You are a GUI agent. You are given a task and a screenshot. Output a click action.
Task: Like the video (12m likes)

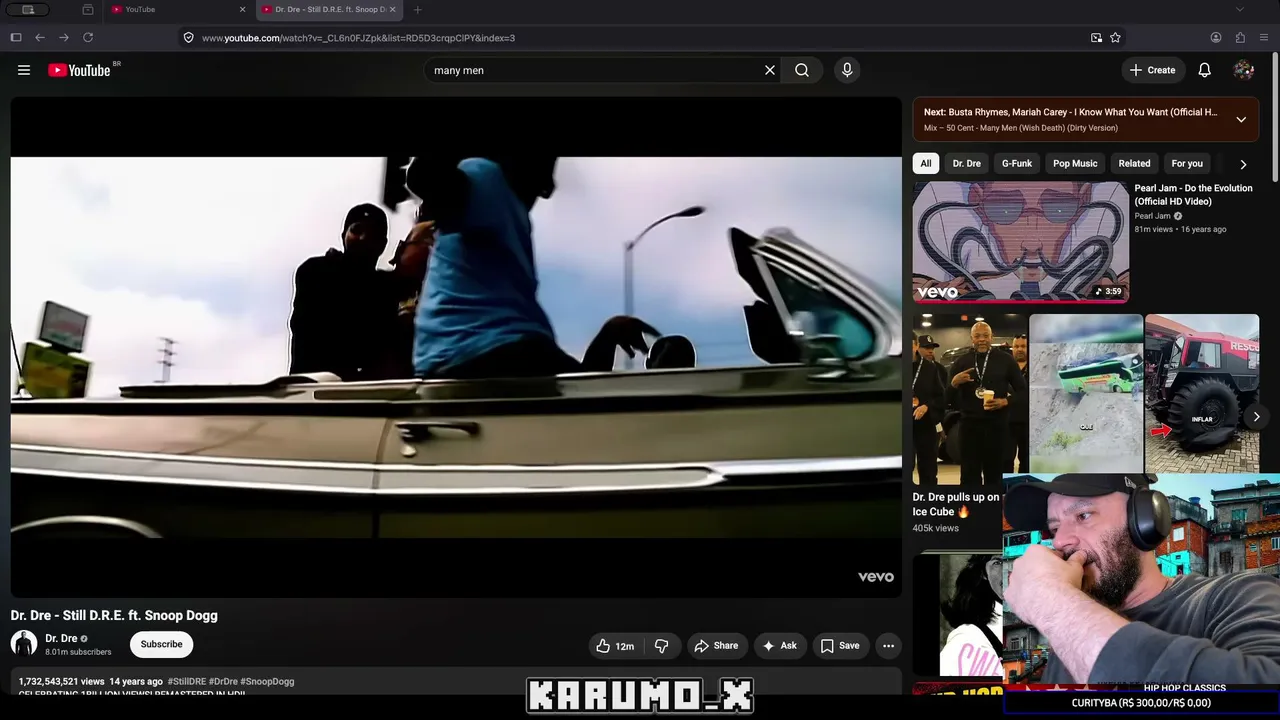pyautogui.click(x=615, y=646)
